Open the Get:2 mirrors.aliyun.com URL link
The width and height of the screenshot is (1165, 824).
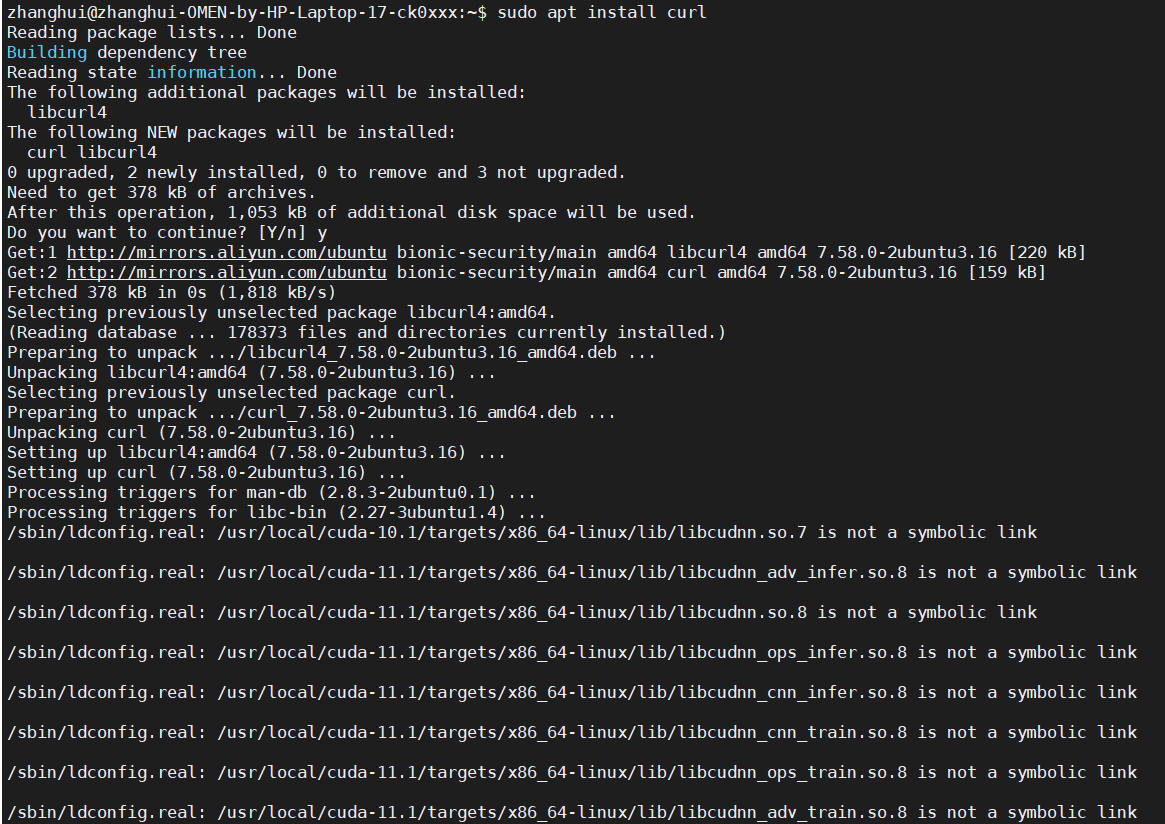click(x=226, y=272)
